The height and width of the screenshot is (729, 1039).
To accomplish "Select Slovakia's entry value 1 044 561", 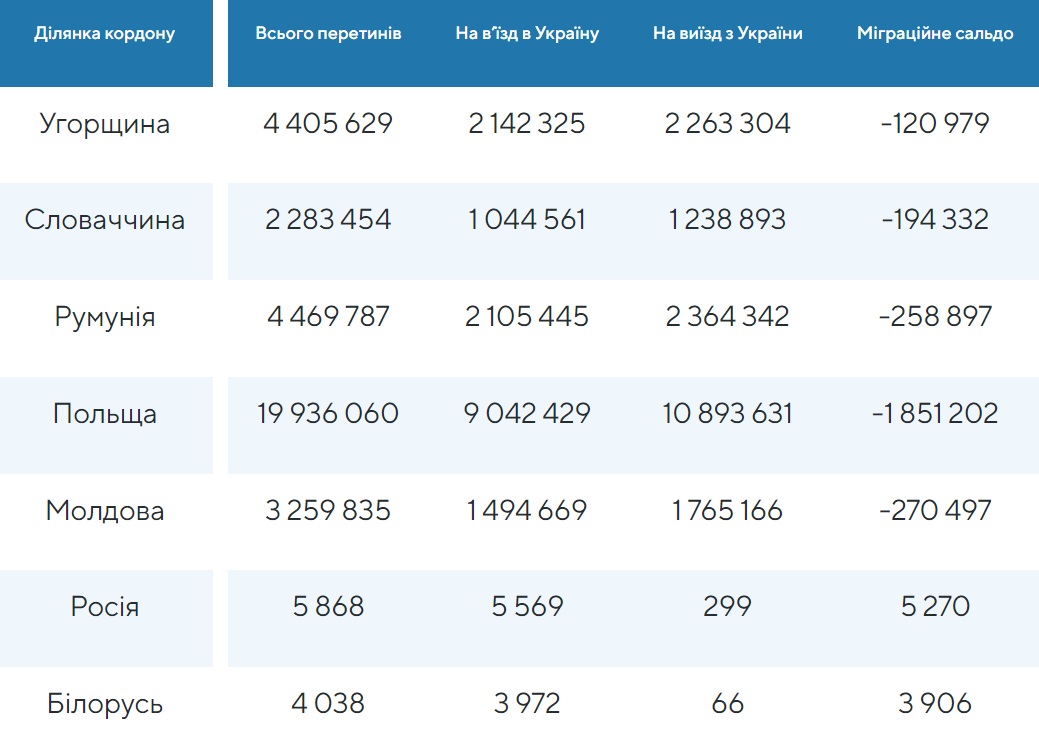I will click(x=527, y=220).
